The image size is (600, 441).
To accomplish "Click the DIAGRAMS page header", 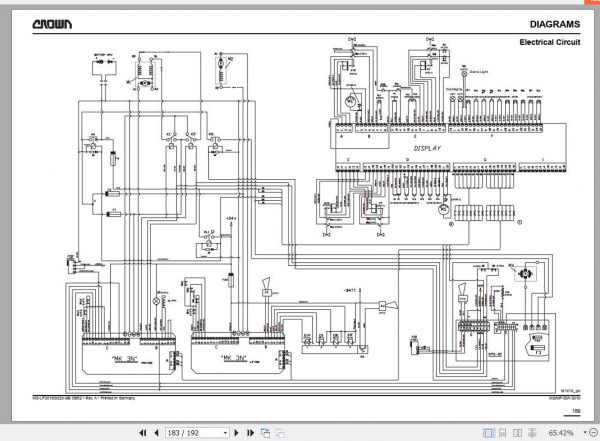I will click(555, 24).
